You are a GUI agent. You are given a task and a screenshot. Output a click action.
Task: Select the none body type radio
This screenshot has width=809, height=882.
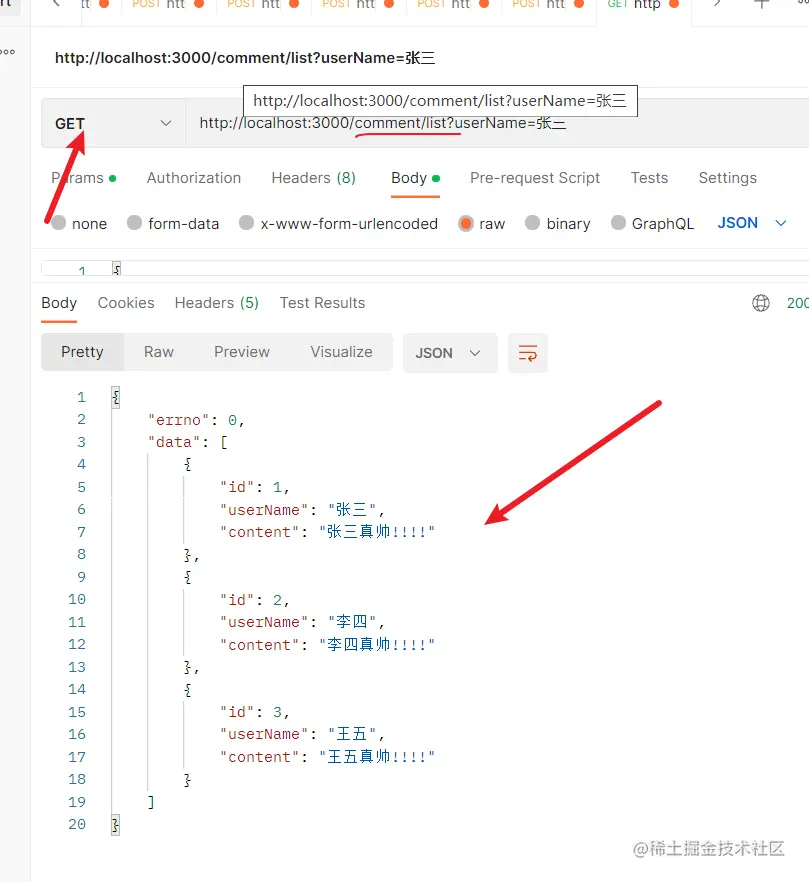click(59, 223)
